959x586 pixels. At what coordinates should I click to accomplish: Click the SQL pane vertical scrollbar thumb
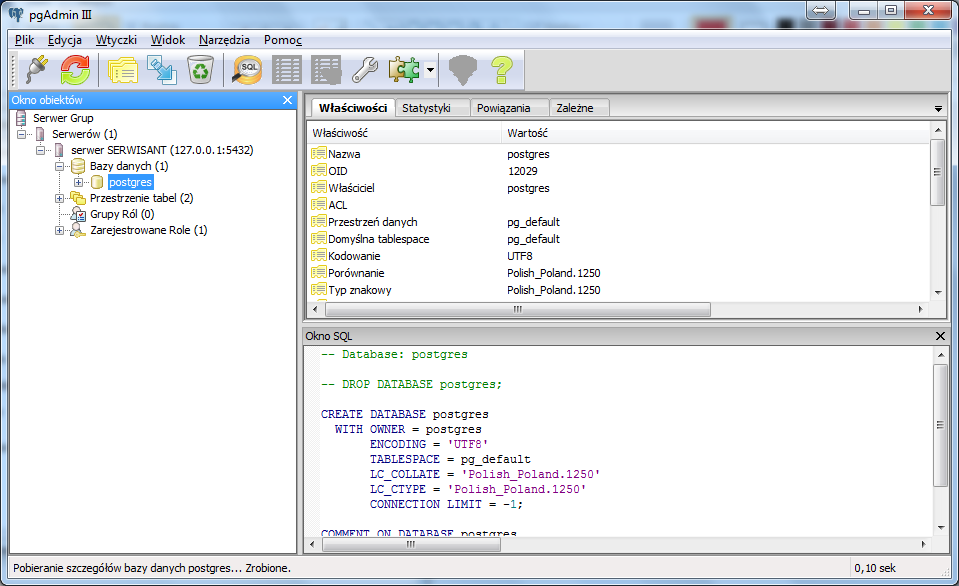coord(940,425)
